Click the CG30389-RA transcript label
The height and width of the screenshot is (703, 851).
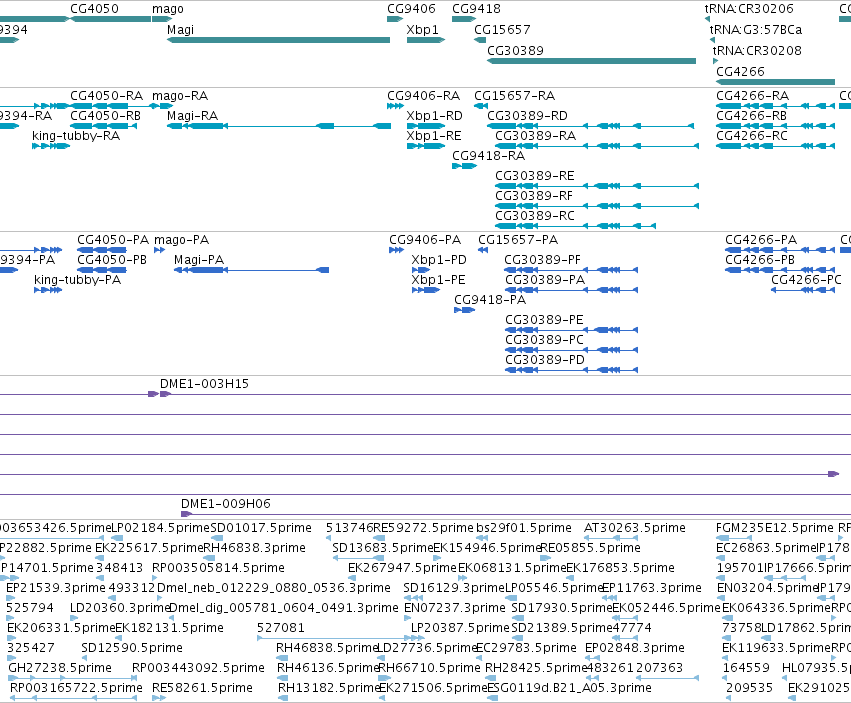[536, 136]
